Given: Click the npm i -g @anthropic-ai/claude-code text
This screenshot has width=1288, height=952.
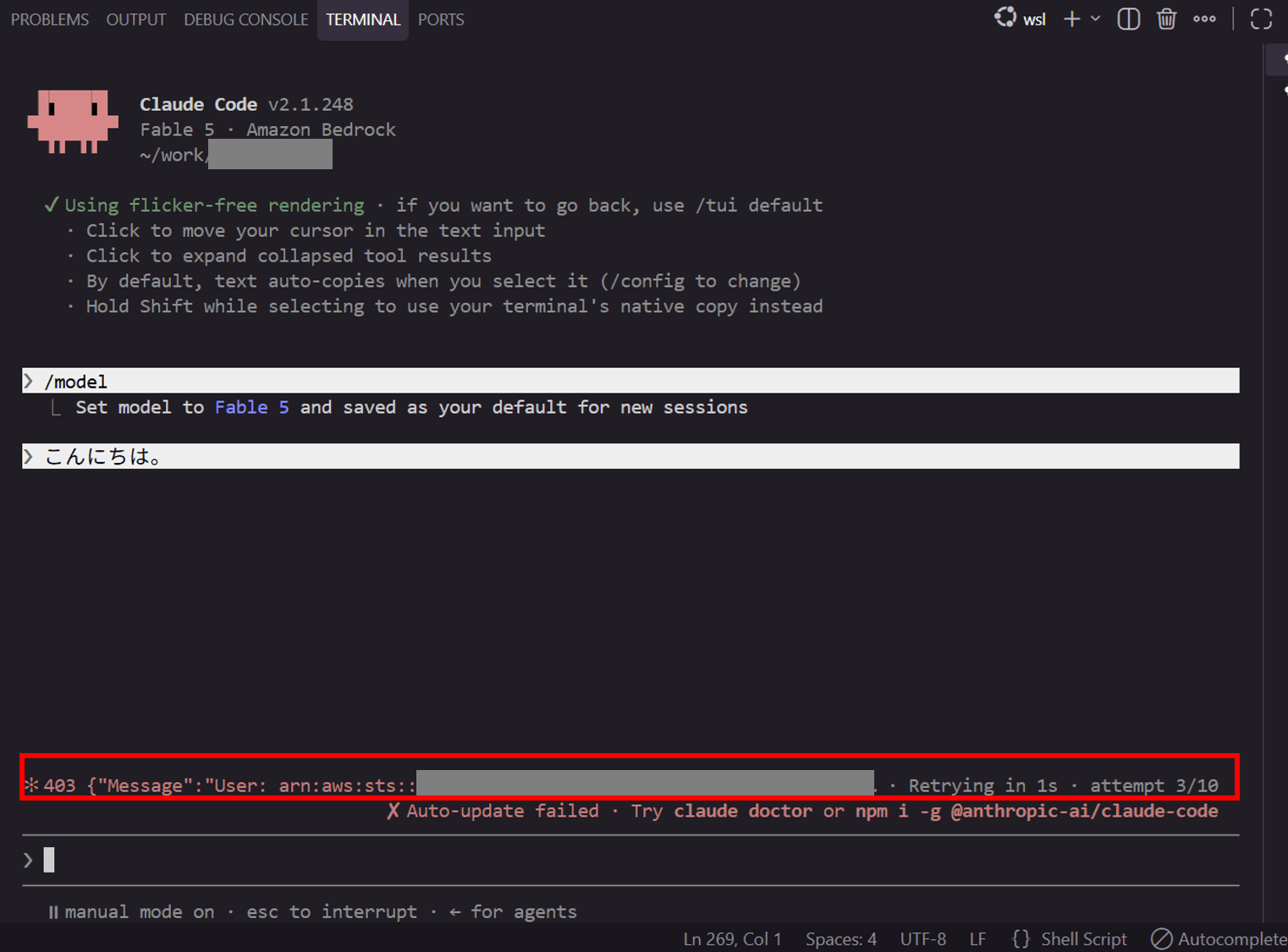Looking at the screenshot, I should (x=1037, y=811).
